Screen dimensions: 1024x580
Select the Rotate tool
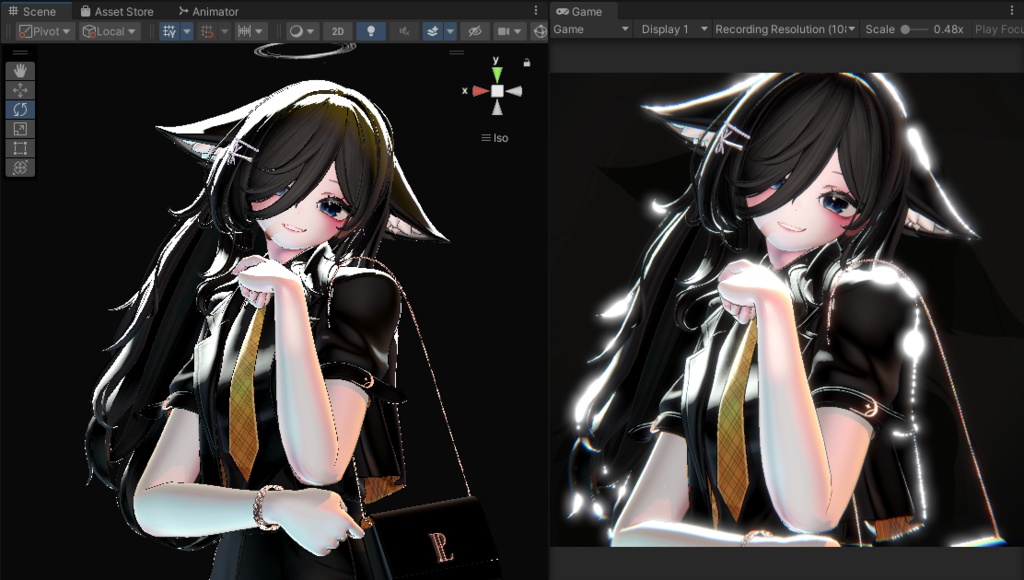coord(19,110)
